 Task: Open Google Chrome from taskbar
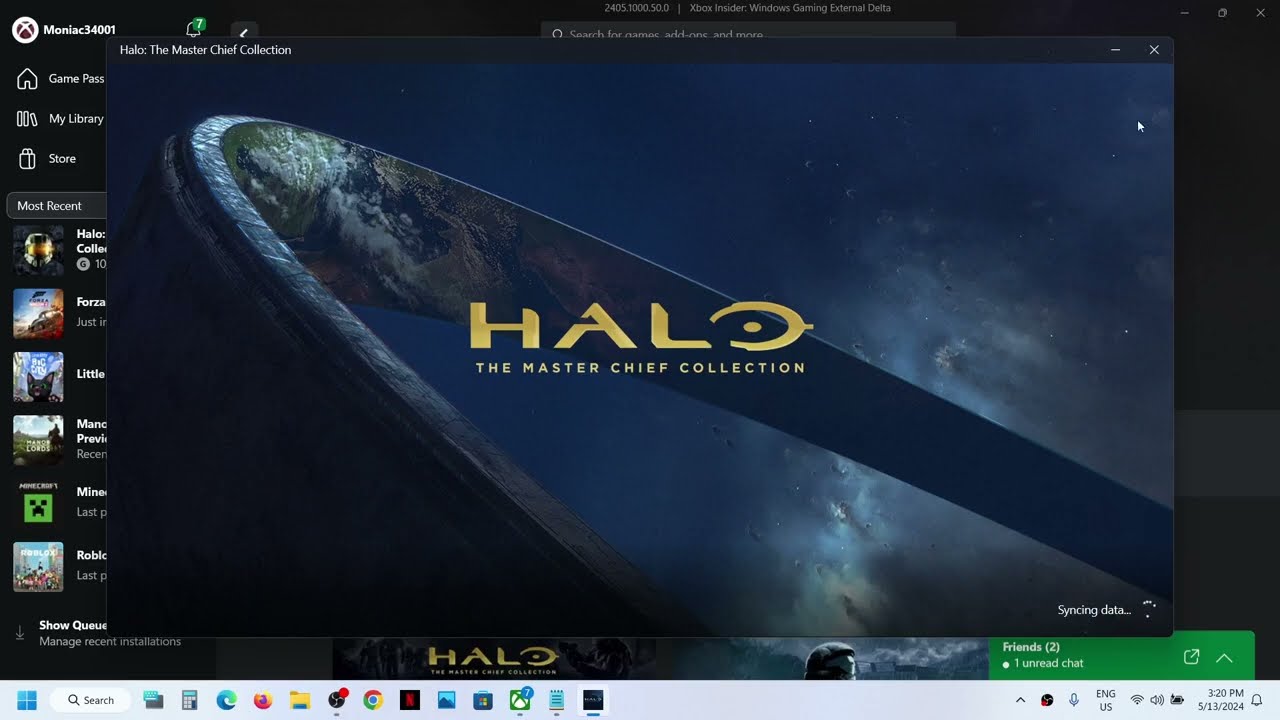coord(373,700)
